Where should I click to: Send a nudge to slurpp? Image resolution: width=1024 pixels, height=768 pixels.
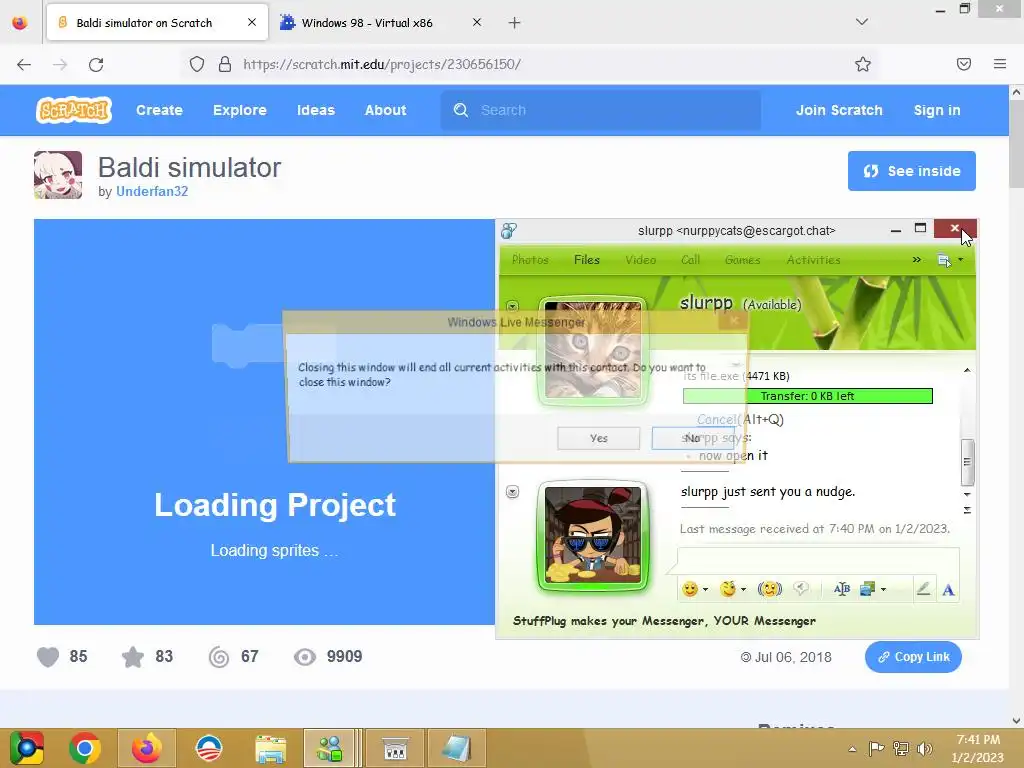click(x=770, y=589)
